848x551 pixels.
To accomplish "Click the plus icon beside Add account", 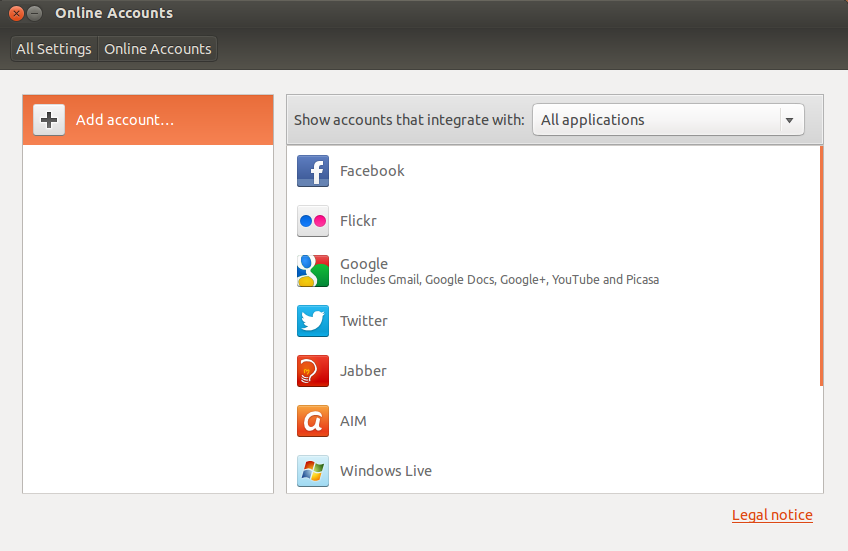I will tap(49, 120).
